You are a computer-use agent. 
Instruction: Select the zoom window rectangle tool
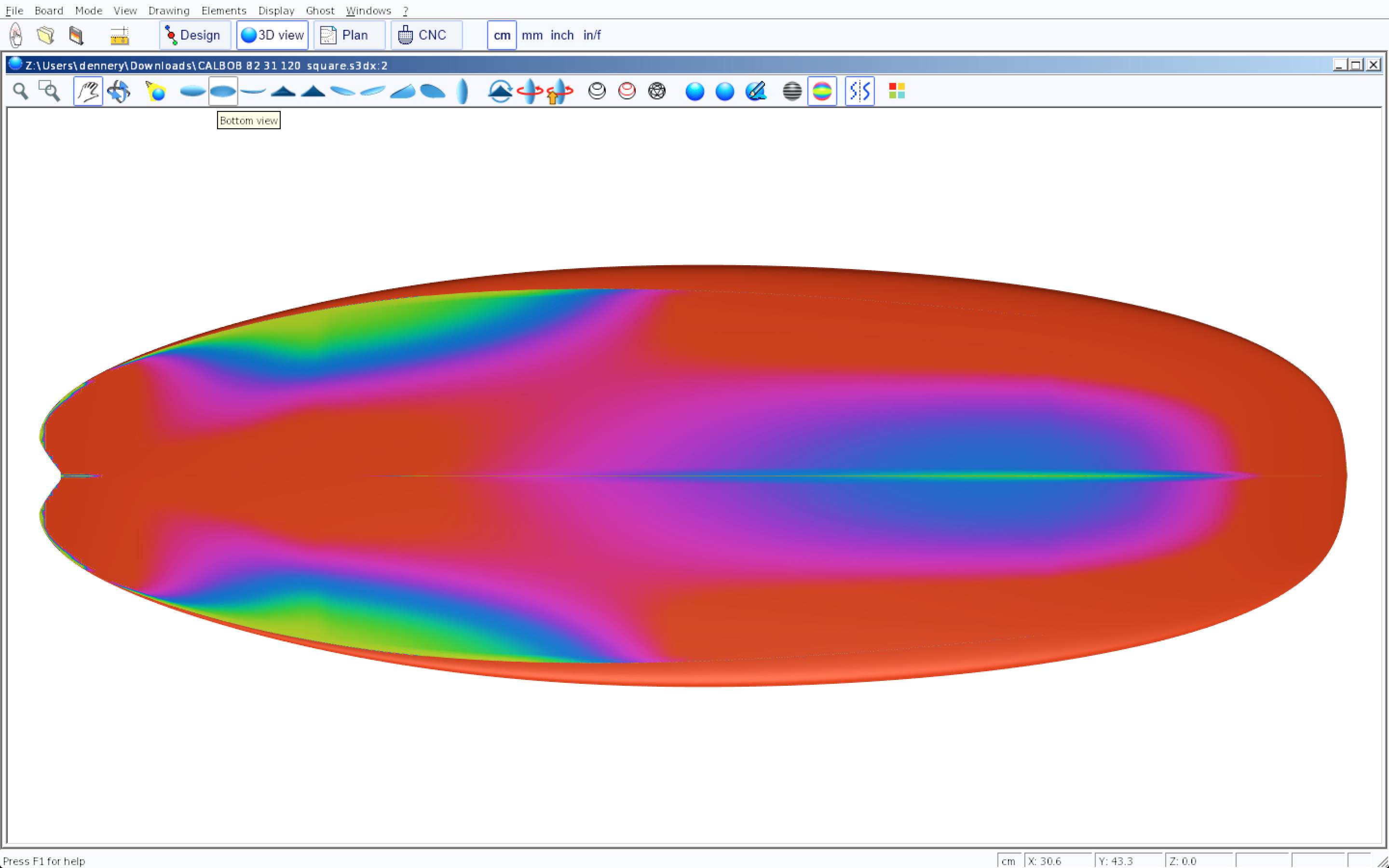[x=49, y=91]
